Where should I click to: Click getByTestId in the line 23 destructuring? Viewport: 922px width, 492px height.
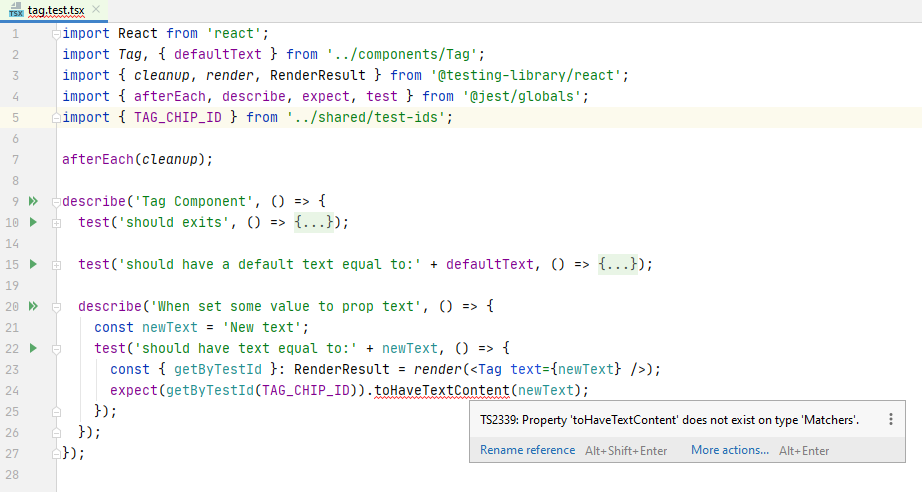tap(218, 370)
